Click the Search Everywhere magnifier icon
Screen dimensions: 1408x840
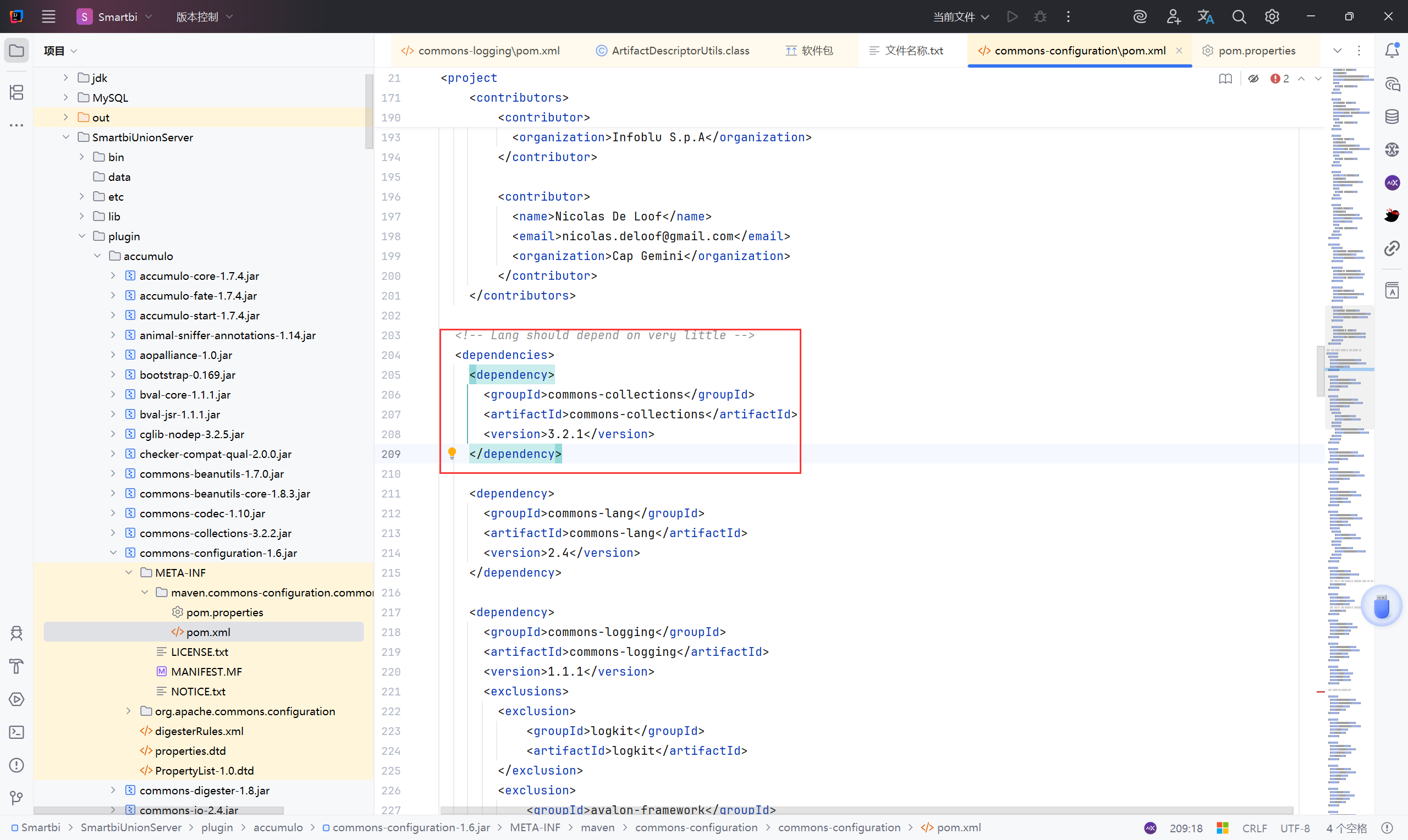click(x=1239, y=17)
